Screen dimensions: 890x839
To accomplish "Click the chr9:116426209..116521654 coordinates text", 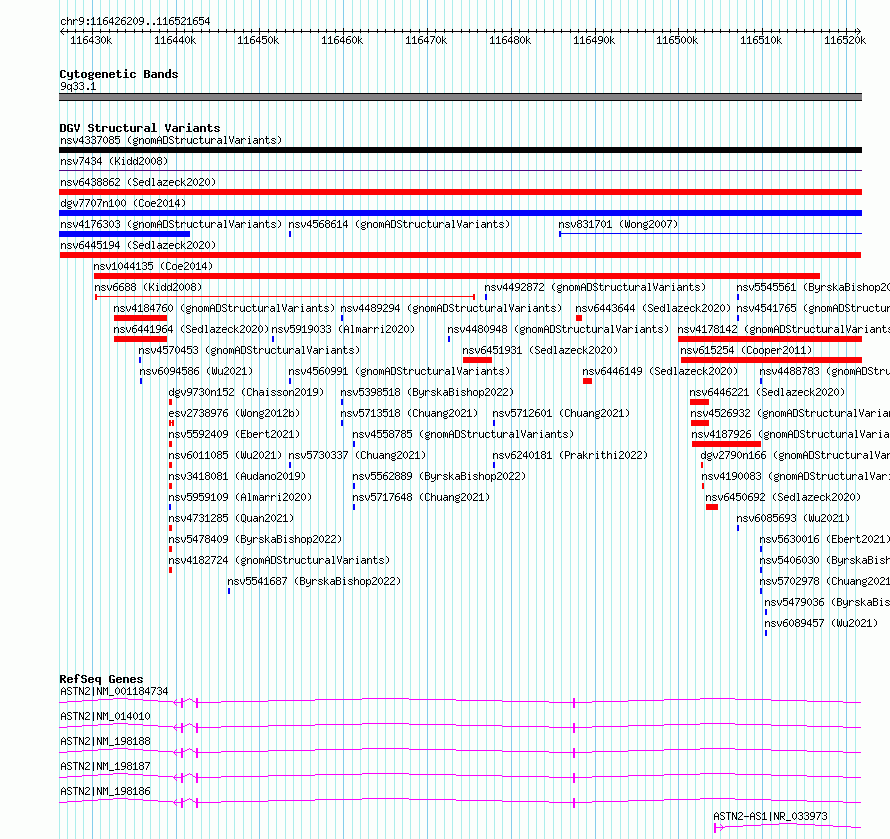I will pos(135,22).
